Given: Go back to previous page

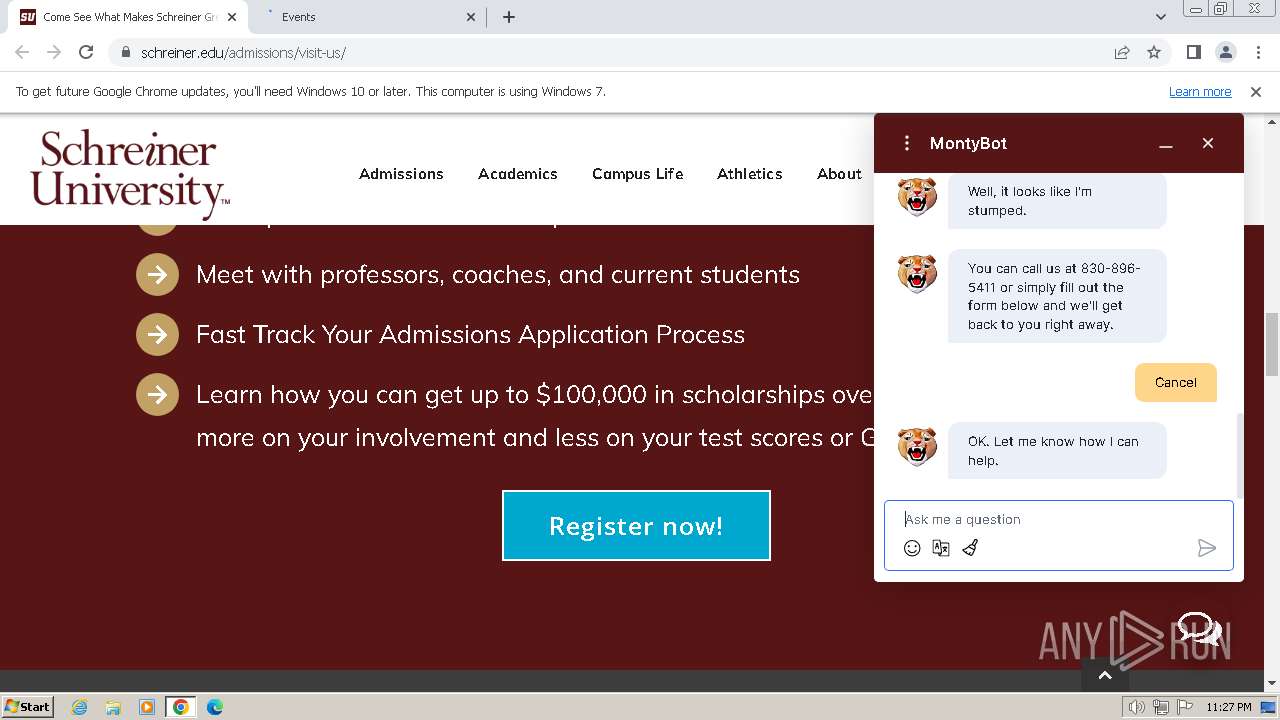Looking at the screenshot, I should 22,52.
